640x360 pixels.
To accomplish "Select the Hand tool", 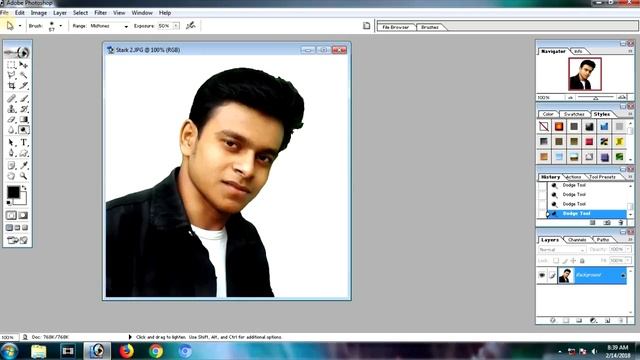I will pos(11,176).
